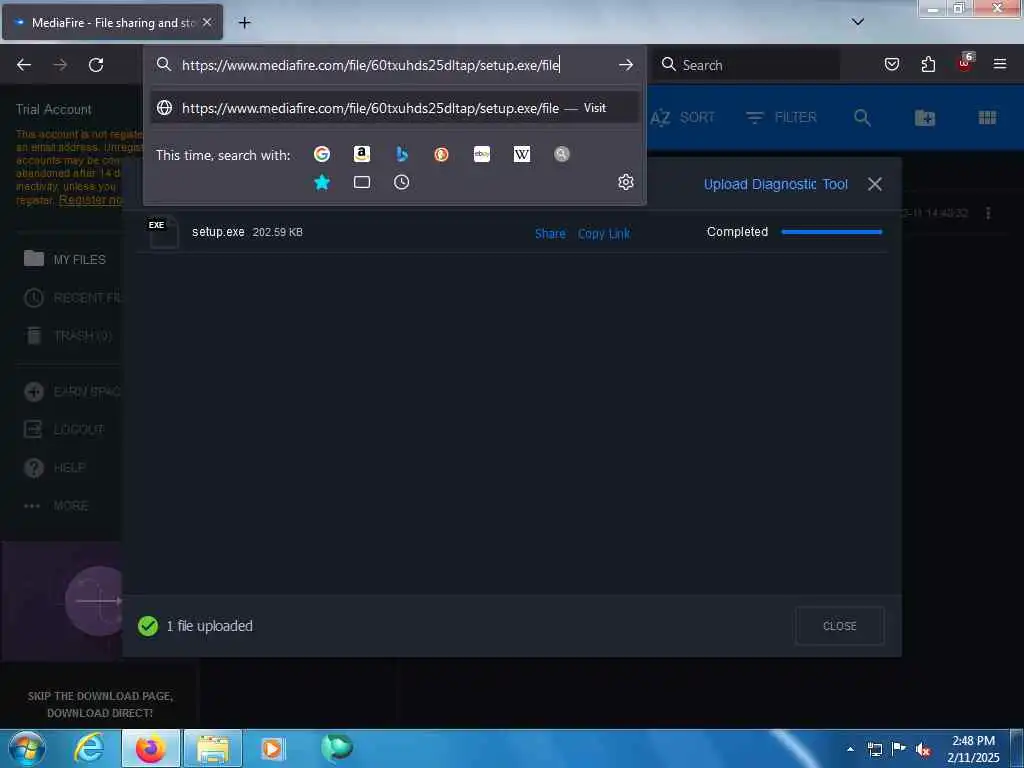1024x768 pixels.
Task: Open the Extensions puzzle icon
Action: [x=928, y=64]
